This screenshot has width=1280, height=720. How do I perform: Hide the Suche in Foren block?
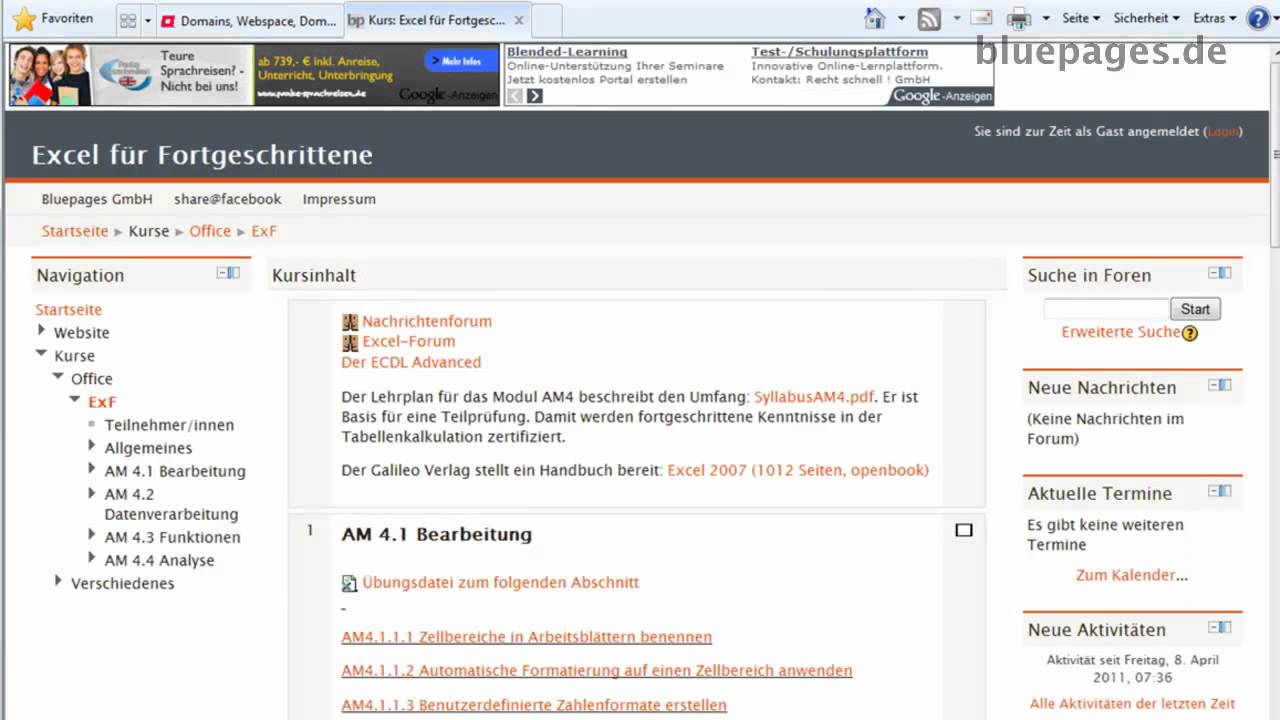tap(1213, 273)
